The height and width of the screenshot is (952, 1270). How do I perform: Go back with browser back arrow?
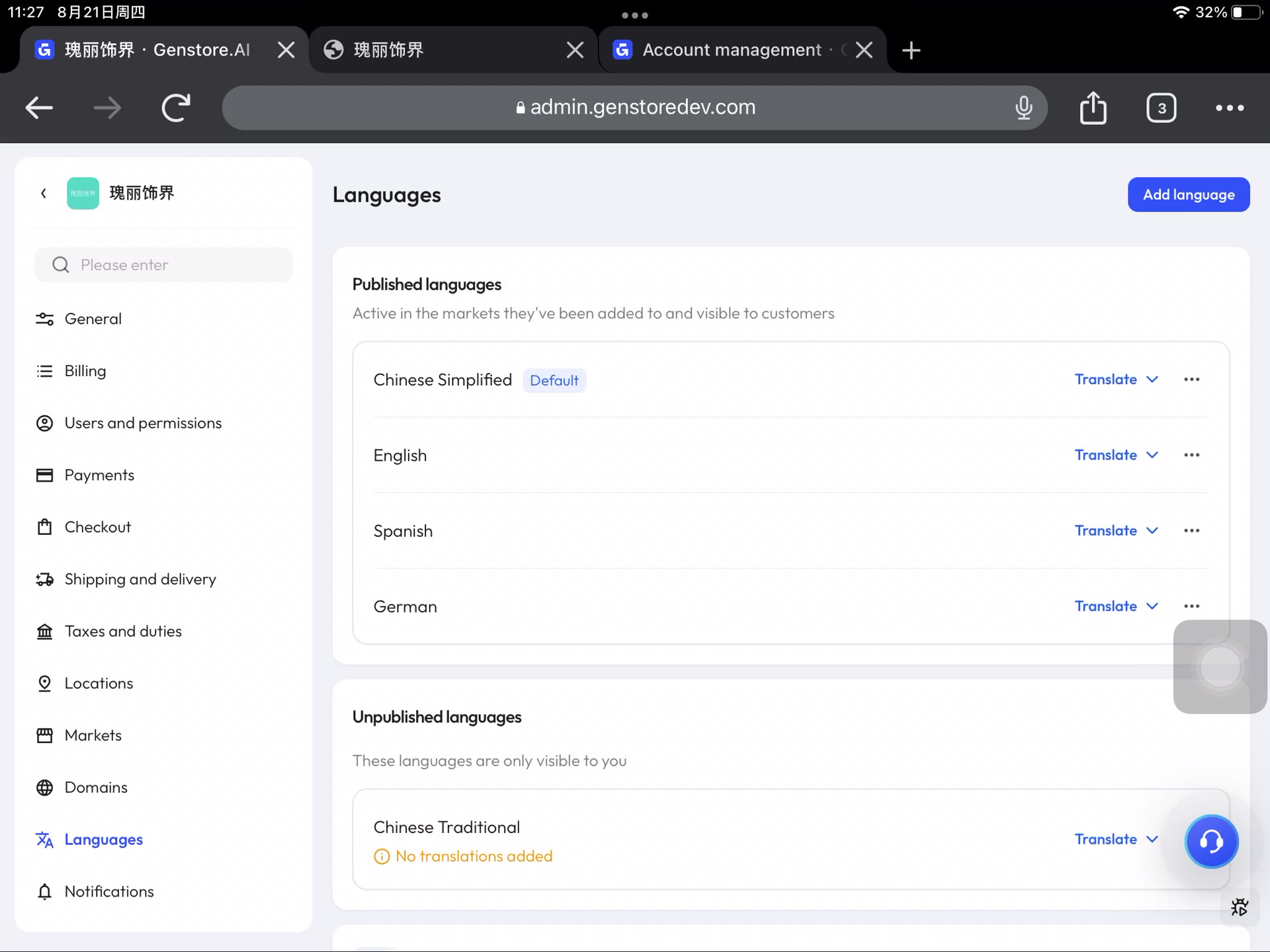pos(39,108)
